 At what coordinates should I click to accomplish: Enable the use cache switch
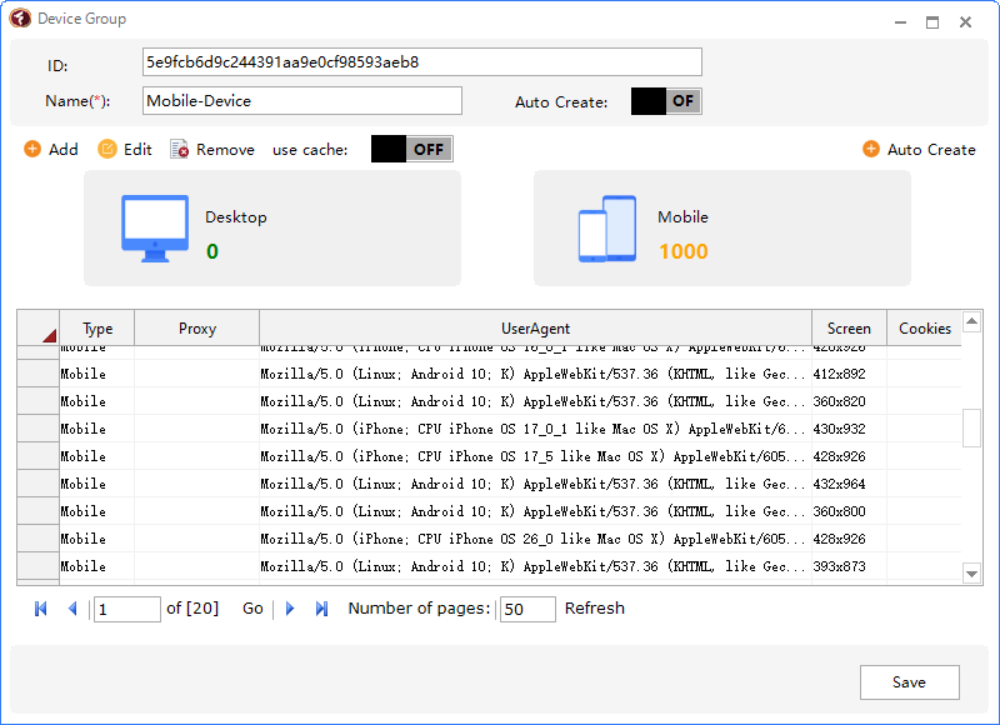[412, 149]
